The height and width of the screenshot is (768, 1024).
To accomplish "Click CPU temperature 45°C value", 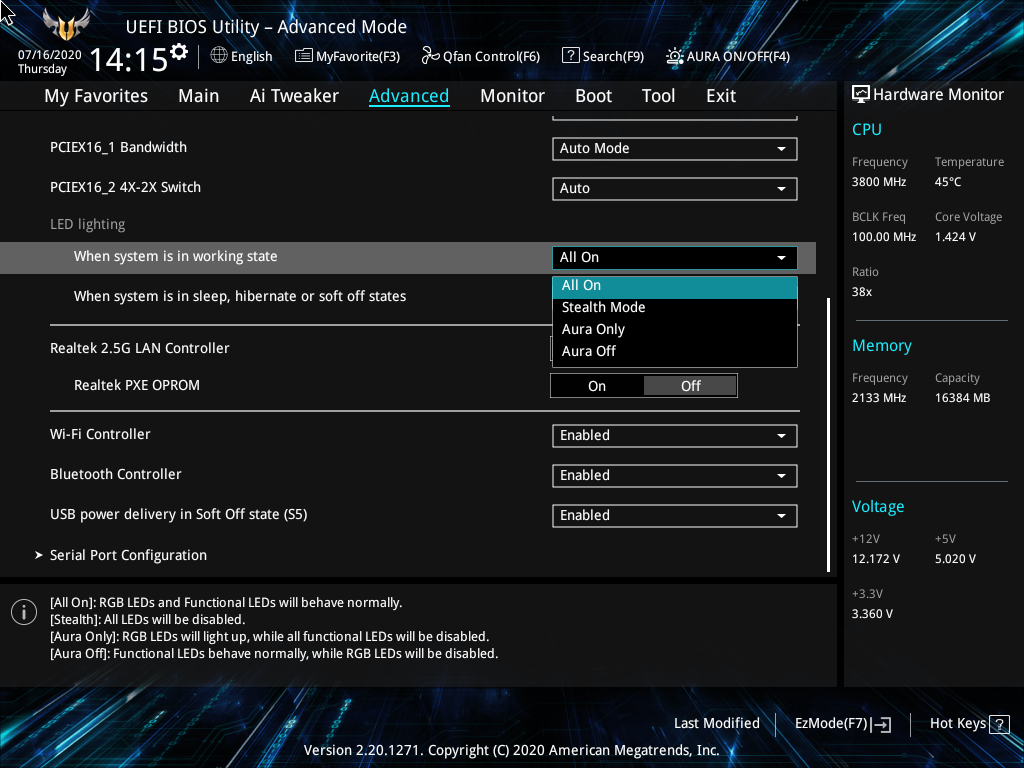I will [x=948, y=182].
